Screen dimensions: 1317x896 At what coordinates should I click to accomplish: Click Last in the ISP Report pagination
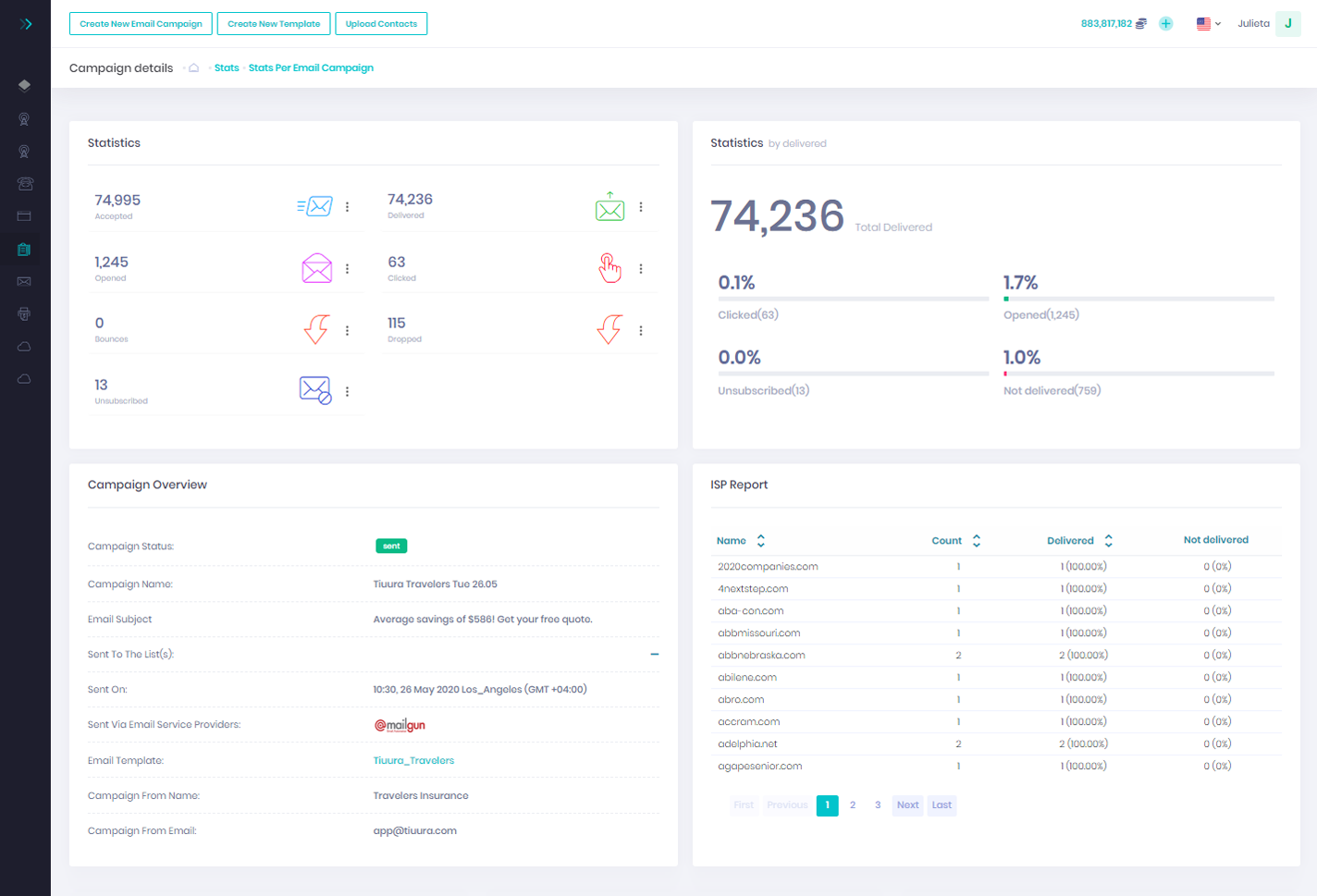[x=942, y=805]
